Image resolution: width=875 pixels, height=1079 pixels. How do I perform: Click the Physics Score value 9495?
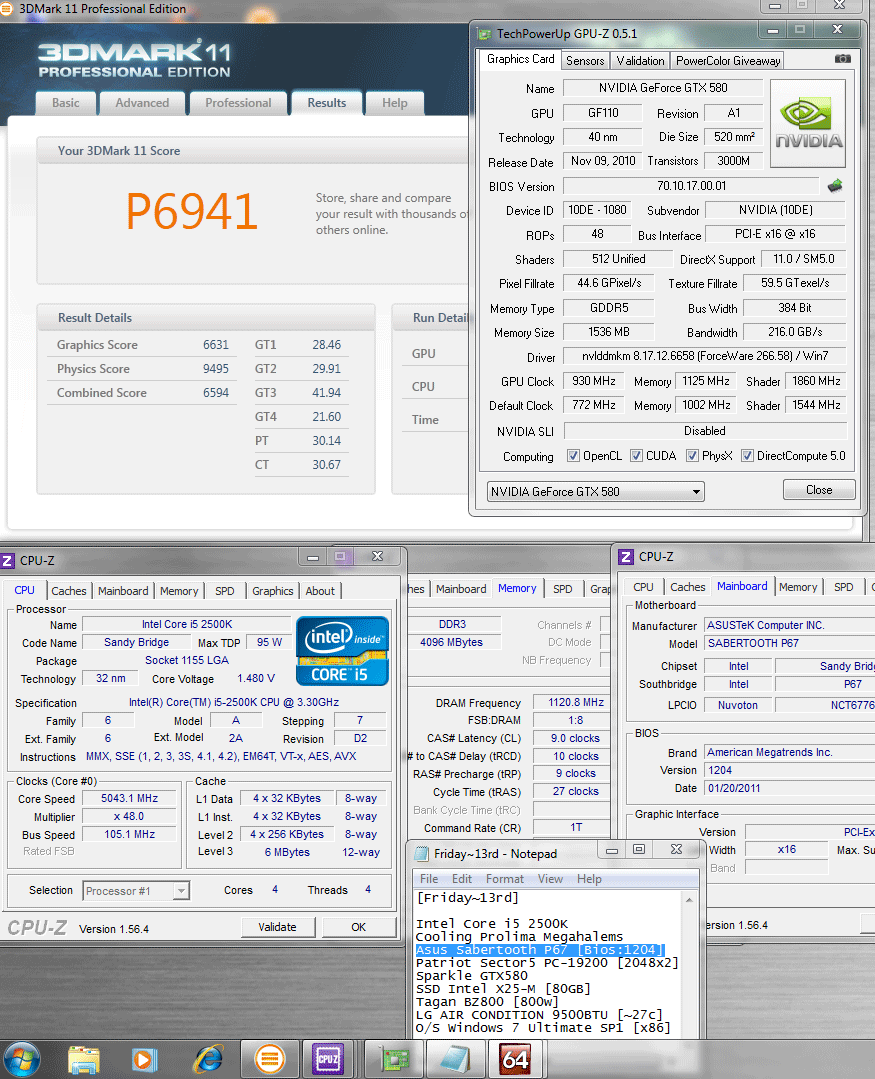(215, 369)
